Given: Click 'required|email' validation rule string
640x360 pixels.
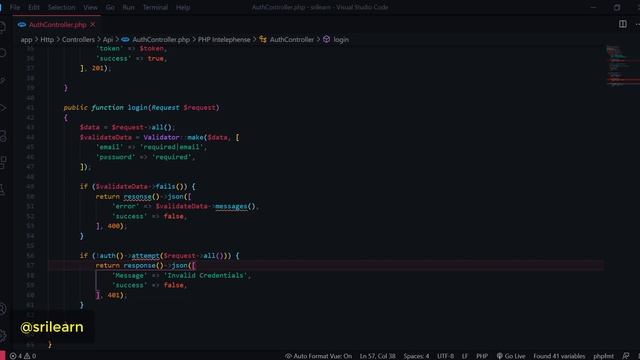Looking at the screenshot, I should coord(171,147).
